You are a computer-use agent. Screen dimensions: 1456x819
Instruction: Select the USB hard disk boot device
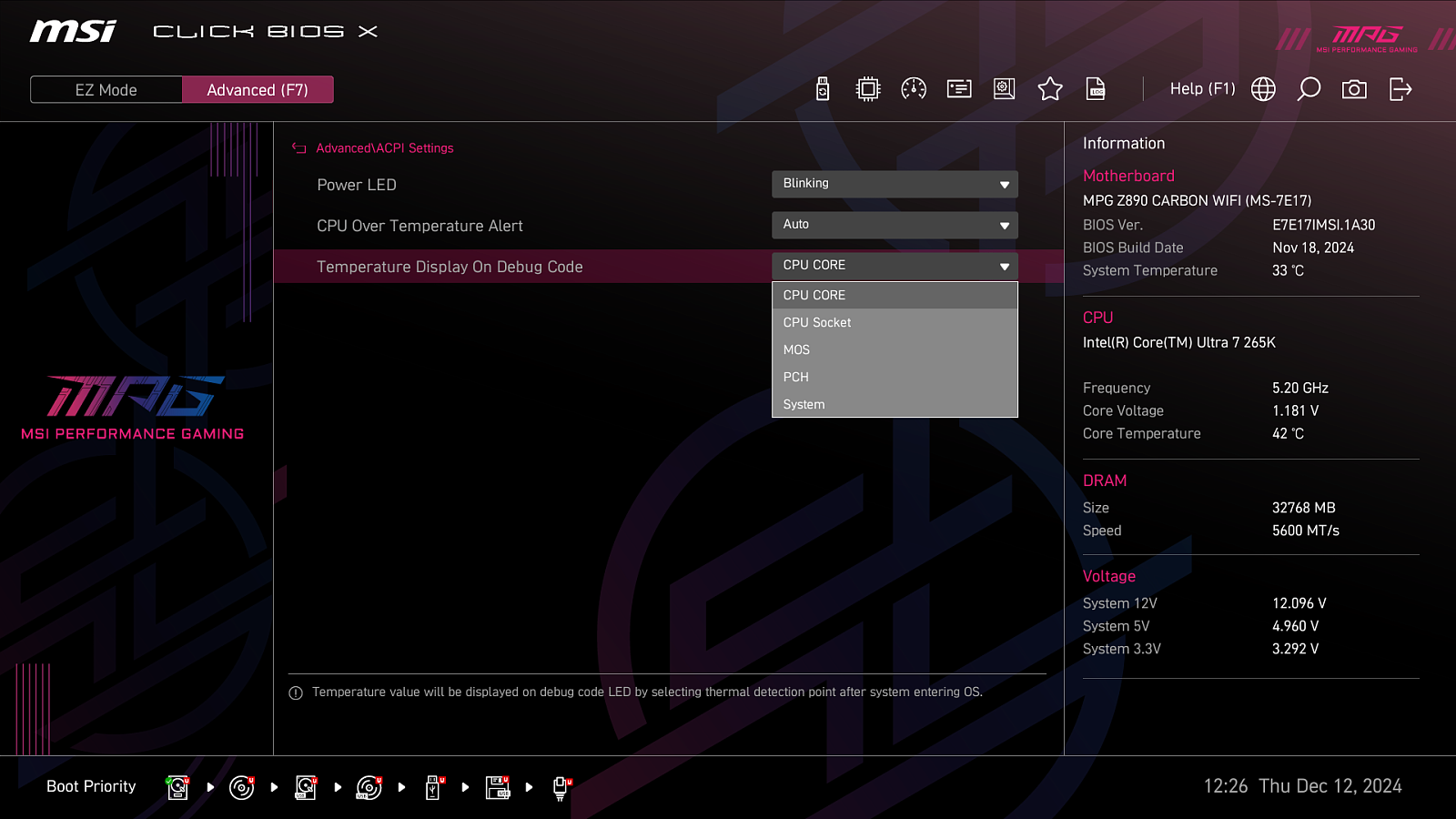306,787
